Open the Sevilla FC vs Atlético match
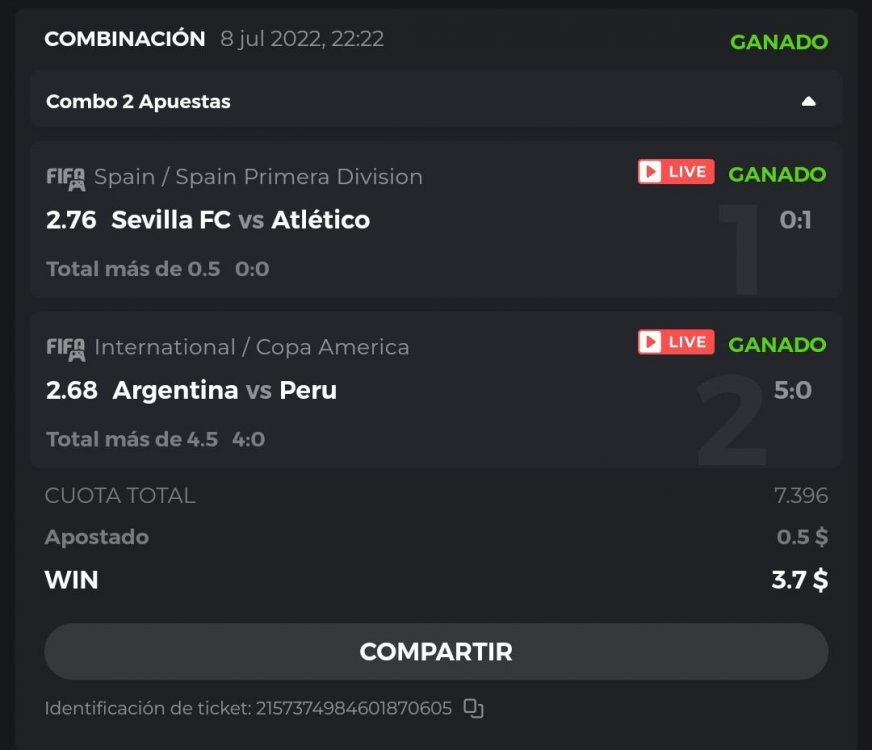This screenshot has width=872, height=750. 241,220
